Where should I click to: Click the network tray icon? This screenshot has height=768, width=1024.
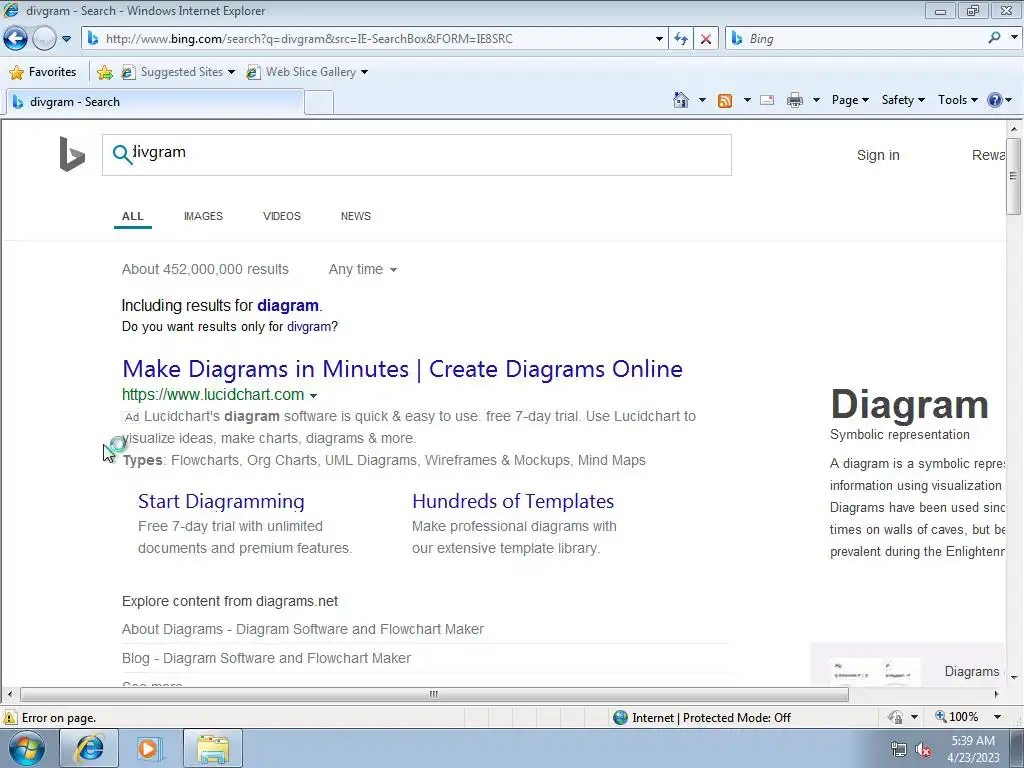[899, 750]
